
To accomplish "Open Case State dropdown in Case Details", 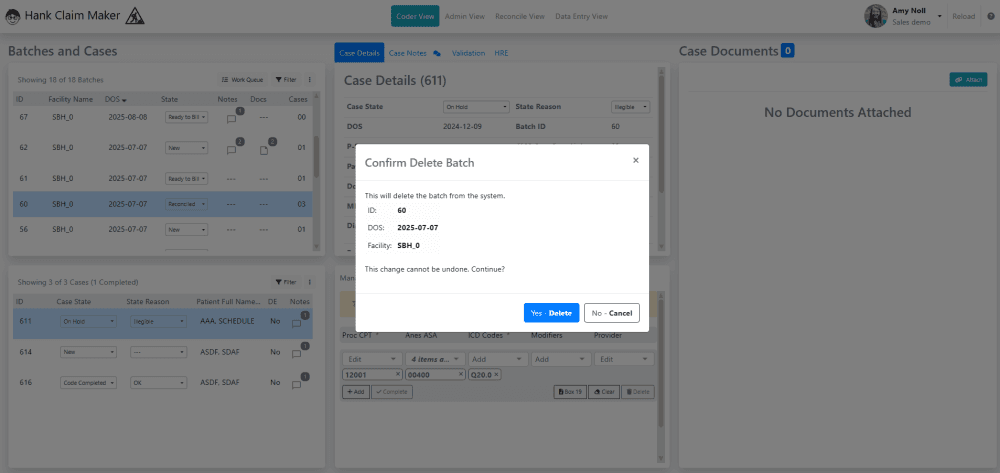I will tap(476, 107).
